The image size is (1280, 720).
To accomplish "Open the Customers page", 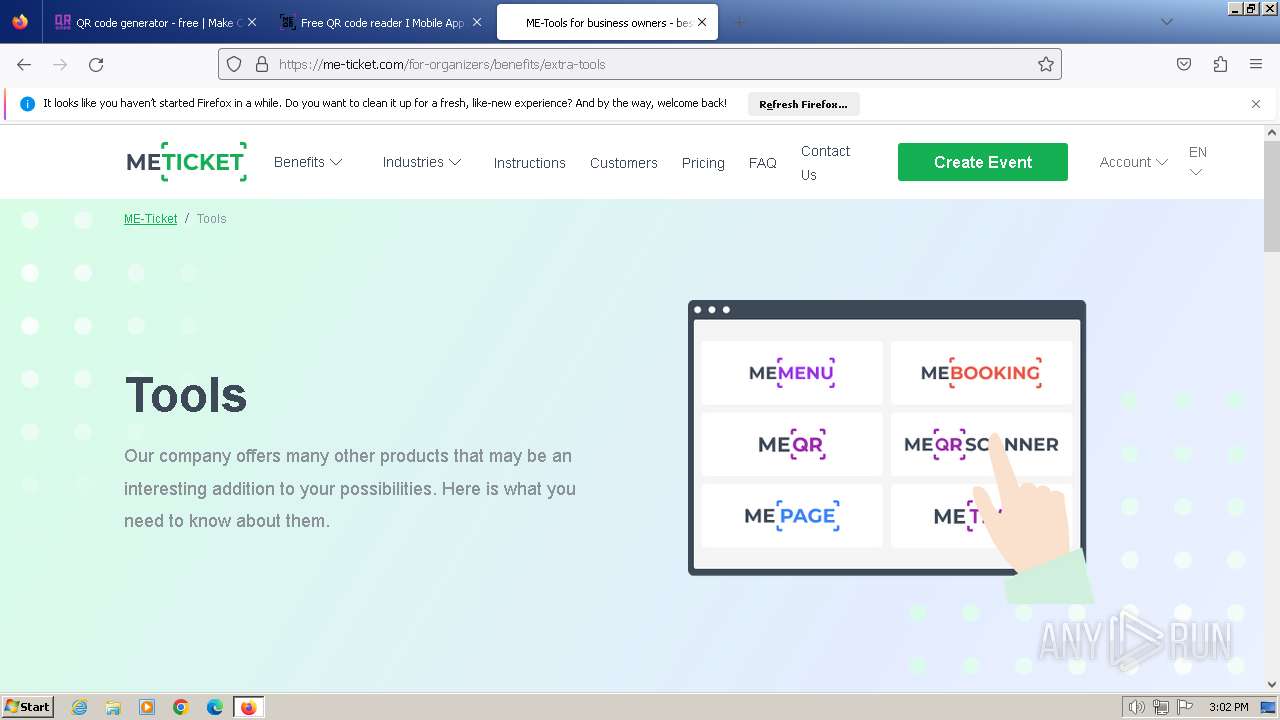I will [624, 163].
